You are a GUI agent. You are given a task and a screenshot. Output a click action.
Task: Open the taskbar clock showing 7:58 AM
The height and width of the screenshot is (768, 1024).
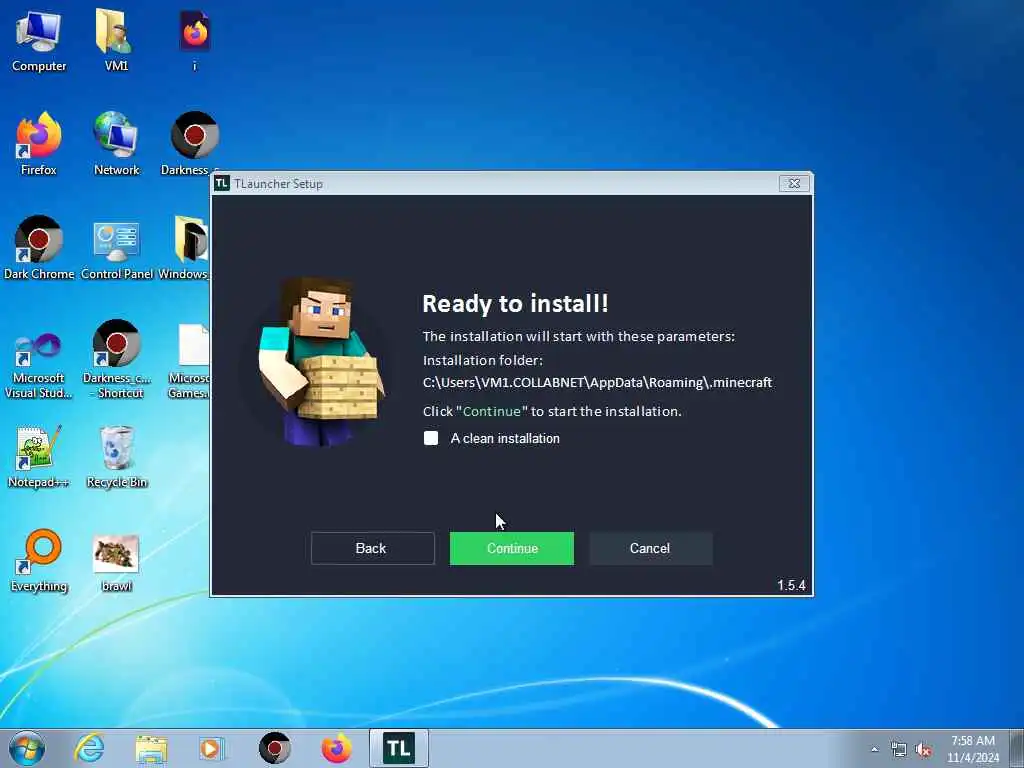(x=973, y=749)
